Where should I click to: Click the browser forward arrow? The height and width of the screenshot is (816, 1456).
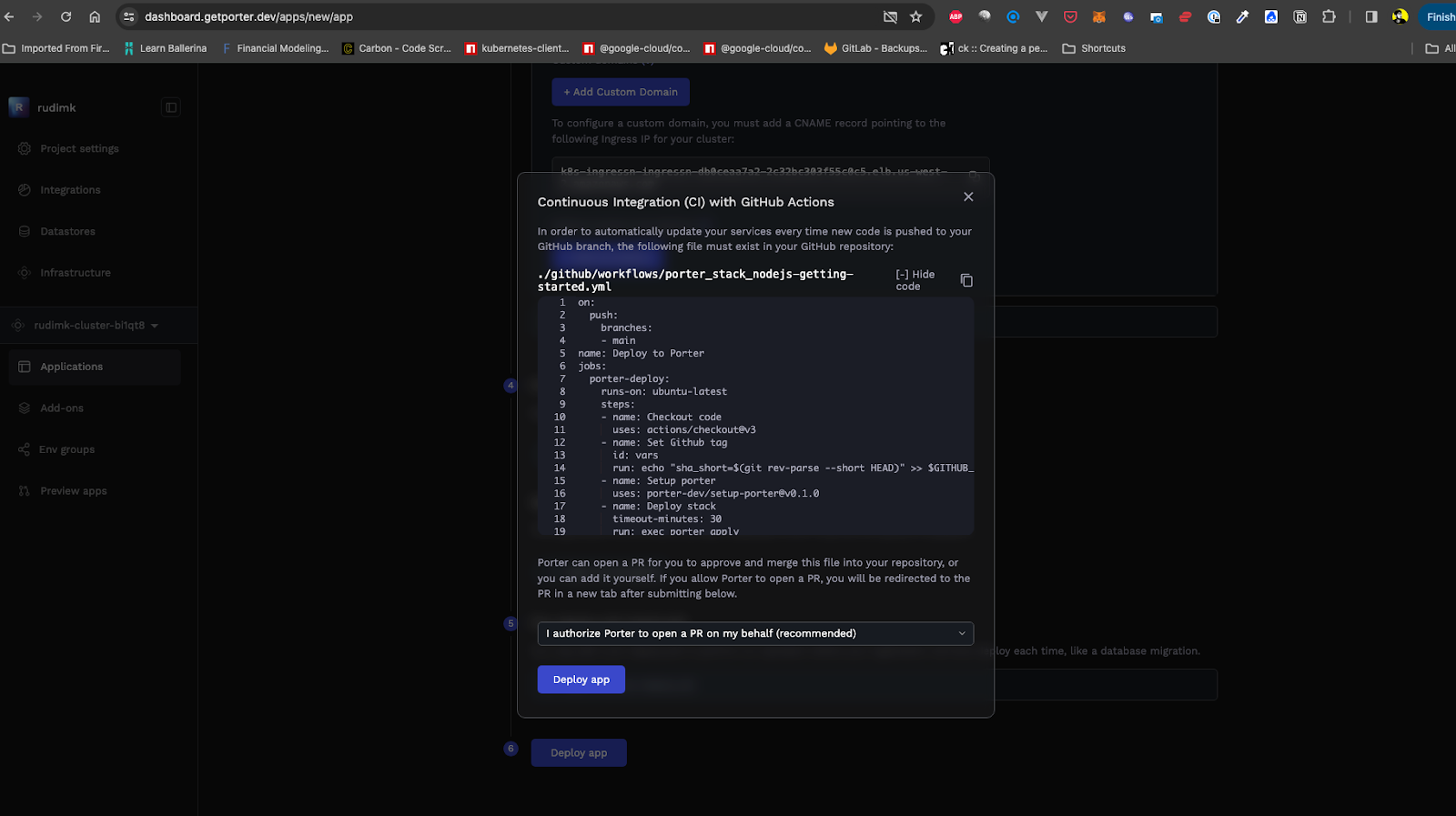[x=37, y=16]
